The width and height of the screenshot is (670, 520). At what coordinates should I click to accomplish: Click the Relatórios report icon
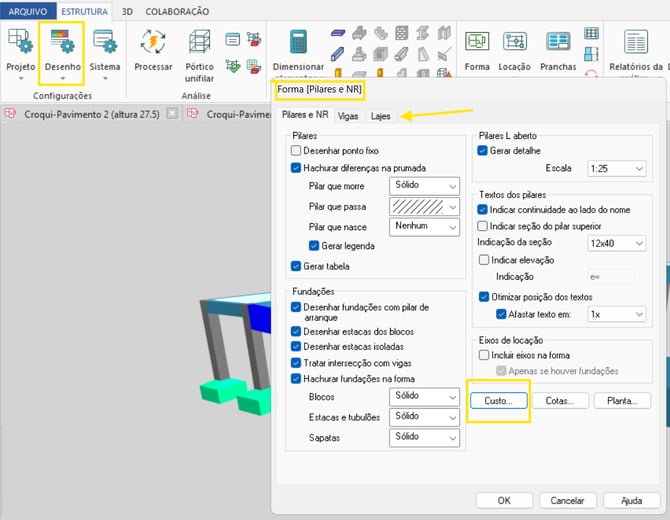tap(635, 42)
